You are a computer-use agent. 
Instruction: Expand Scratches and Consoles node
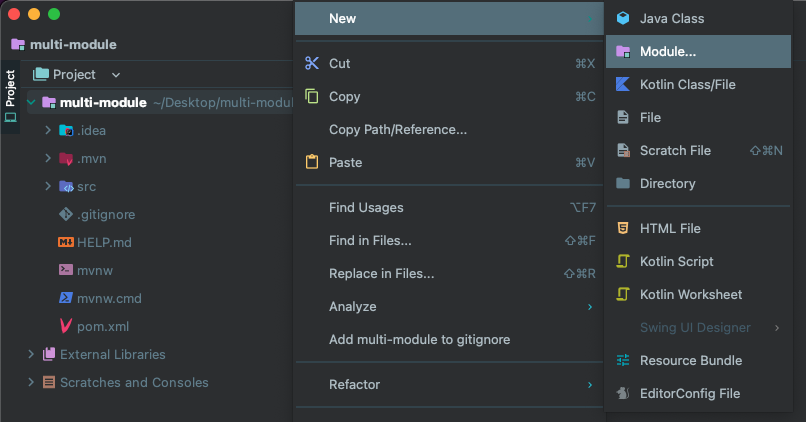click(x=31, y=382)
